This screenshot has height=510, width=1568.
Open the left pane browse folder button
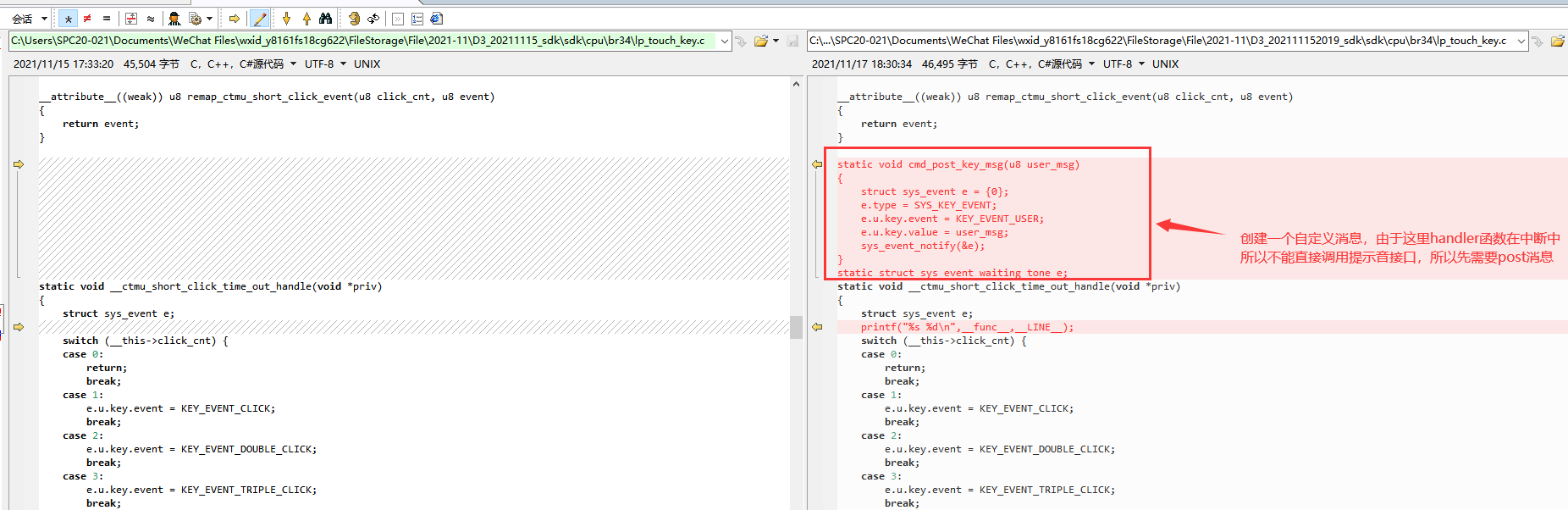[x=761, y=41]
